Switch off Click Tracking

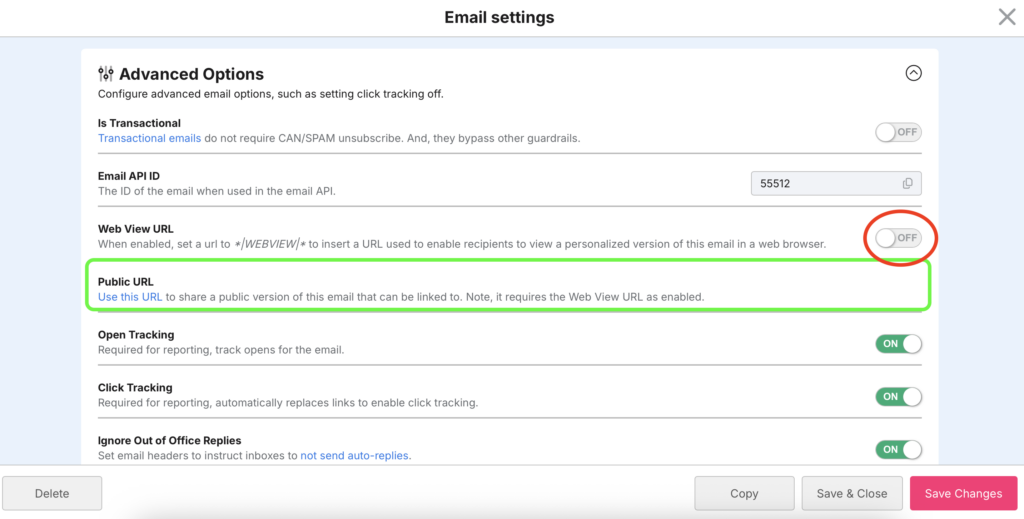coord(898,396)
